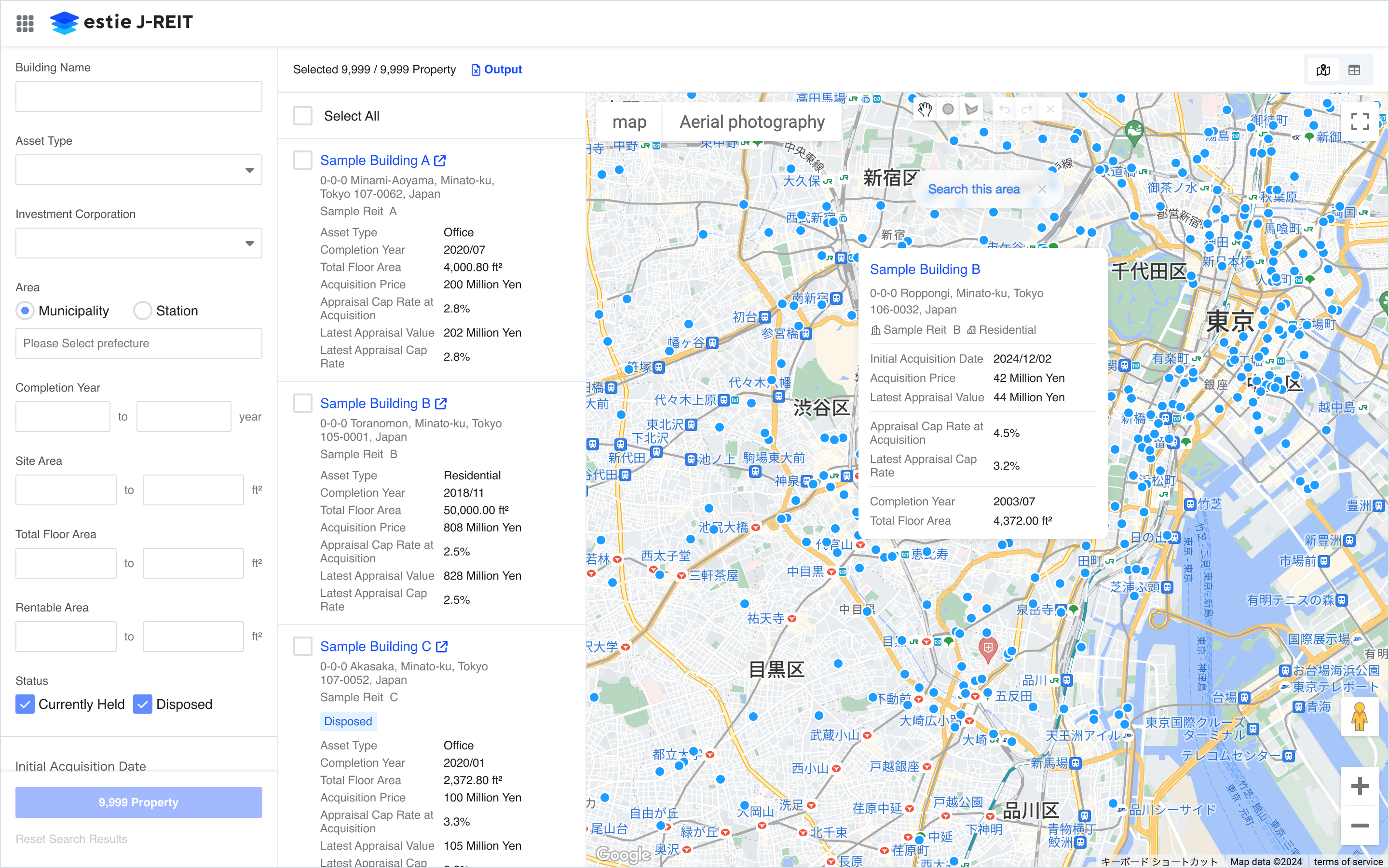Click the 808 Million Yen acquisition price
The width and height of the screenshot is (1389, 868).
tap(482, 528)
